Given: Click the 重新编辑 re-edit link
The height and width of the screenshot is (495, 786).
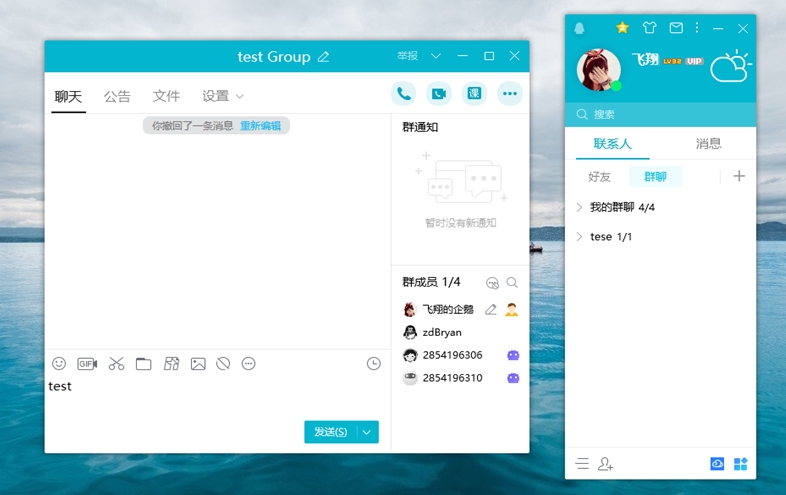Looking at the screenshot, I should point(262,126).
